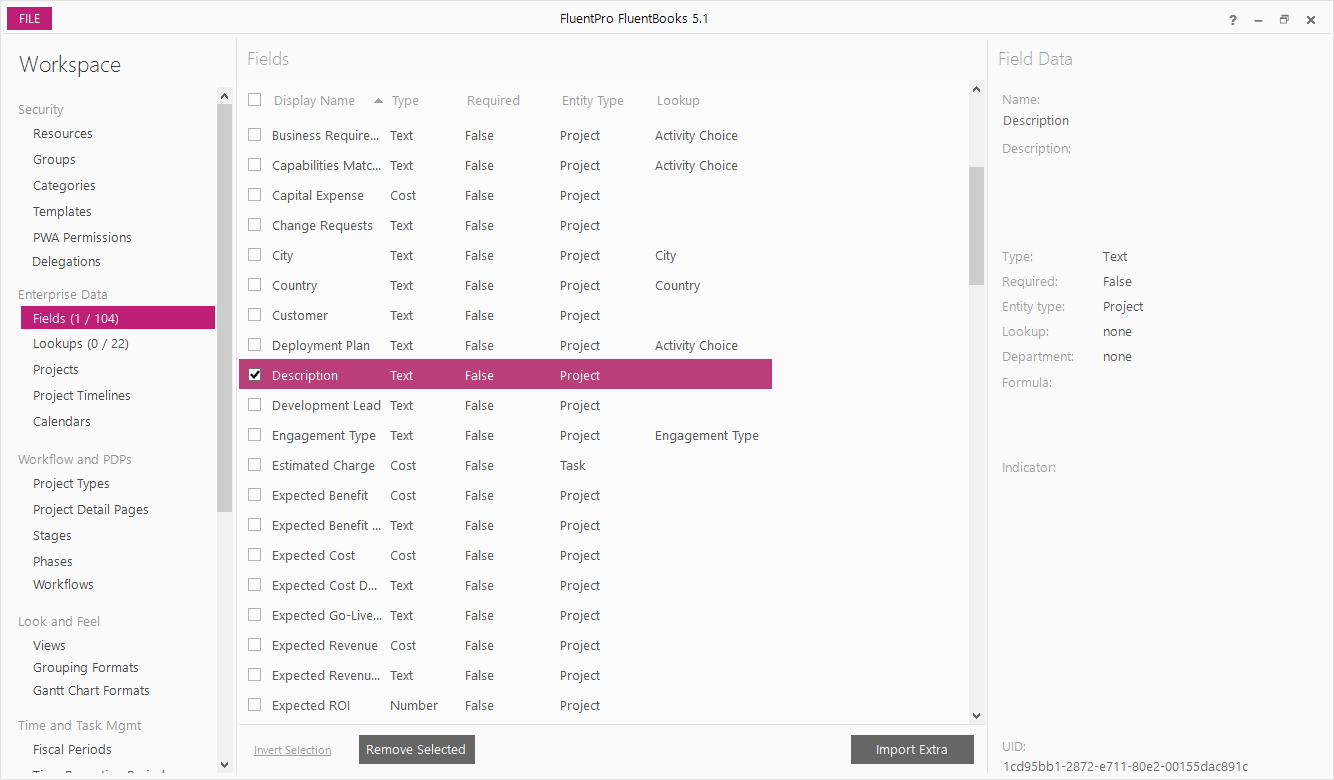
Task: Click the Workspace sidebar scroll down arrow
Action: 224,765
